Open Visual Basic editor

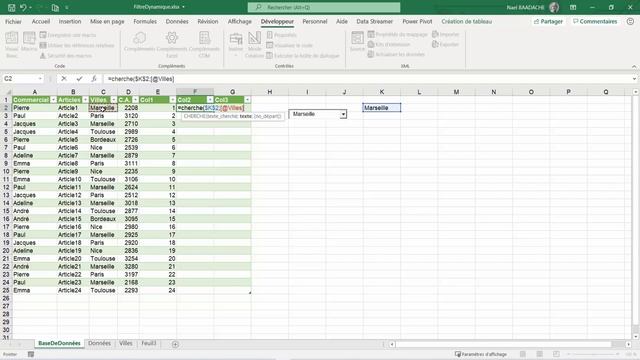[11, 44]
